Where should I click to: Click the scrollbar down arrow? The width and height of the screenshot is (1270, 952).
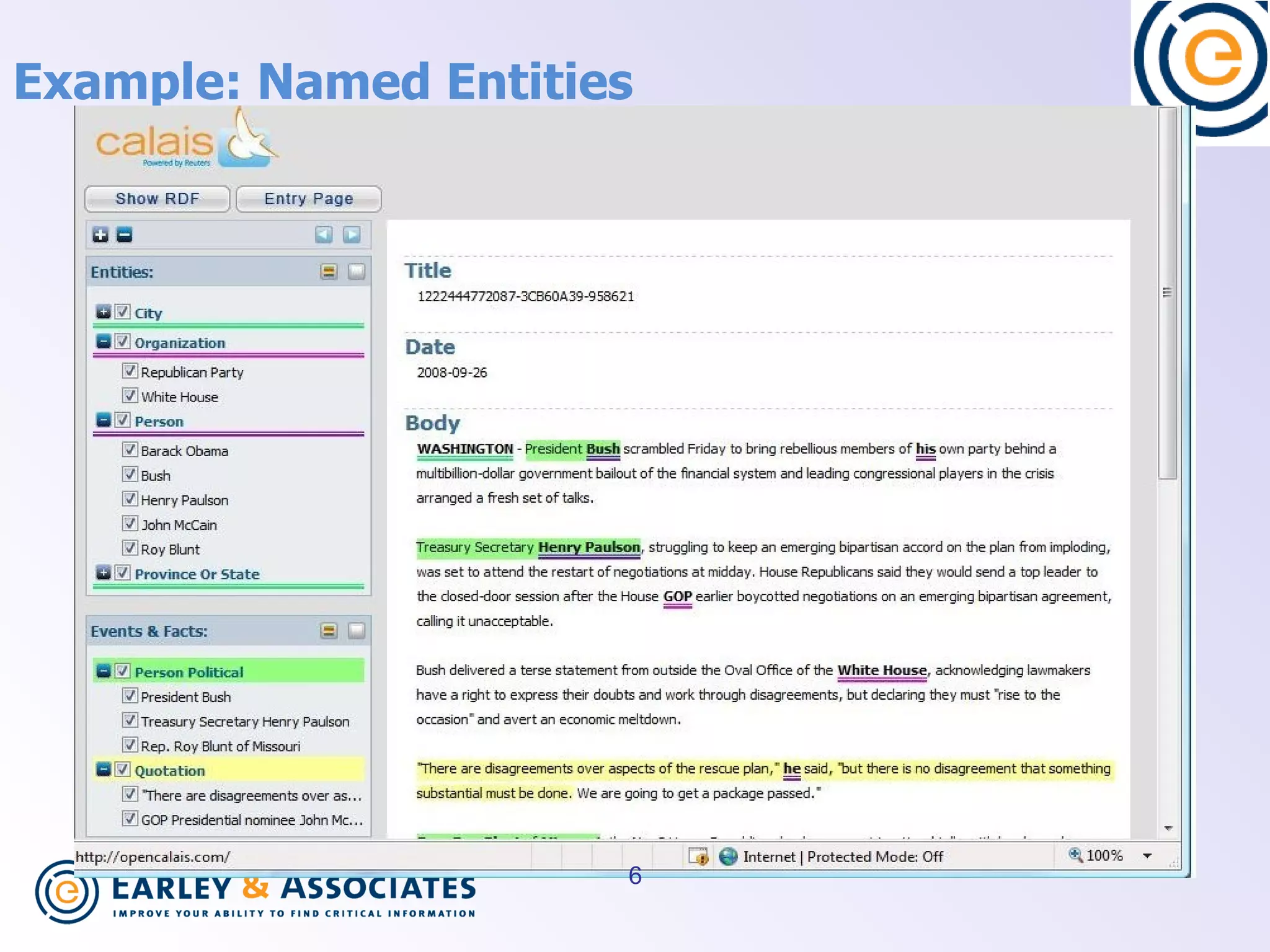(x=1168, y=828)
